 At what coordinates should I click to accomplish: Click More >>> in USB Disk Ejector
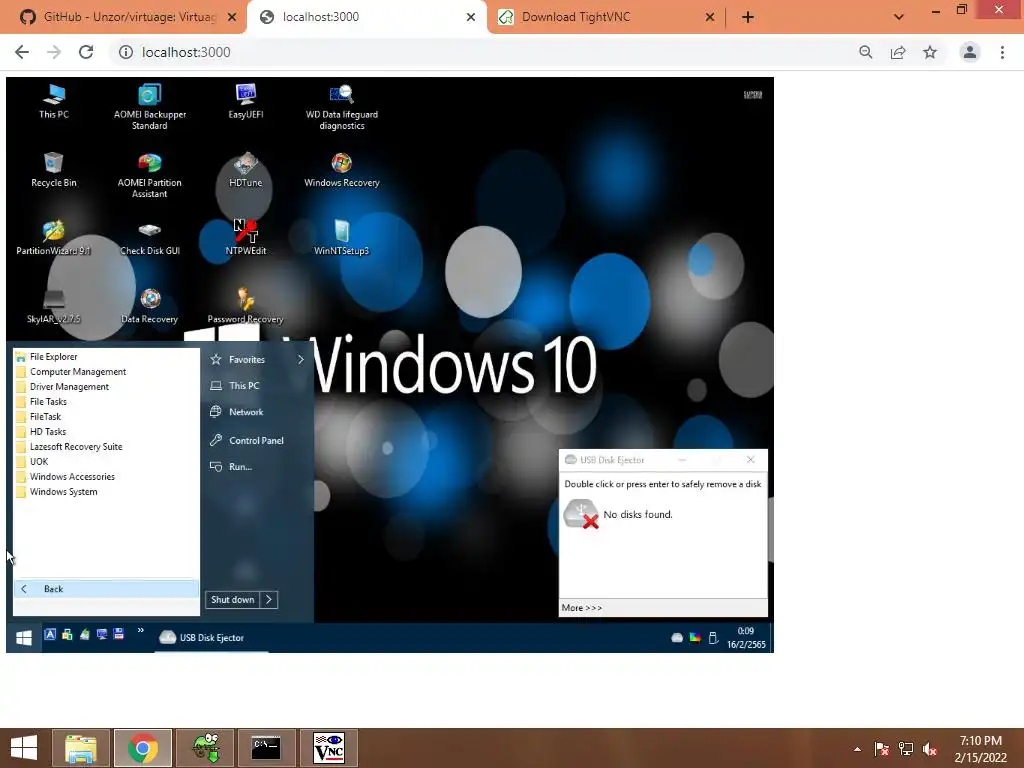coord(582,608)
